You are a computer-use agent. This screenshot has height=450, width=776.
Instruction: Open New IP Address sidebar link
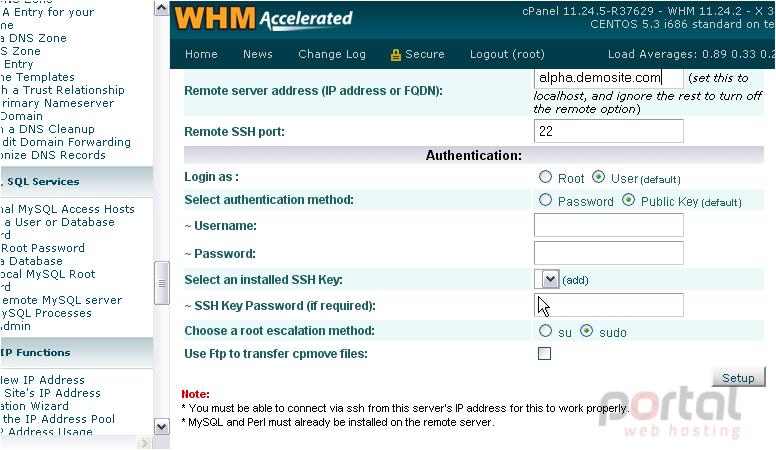(43, 380)
